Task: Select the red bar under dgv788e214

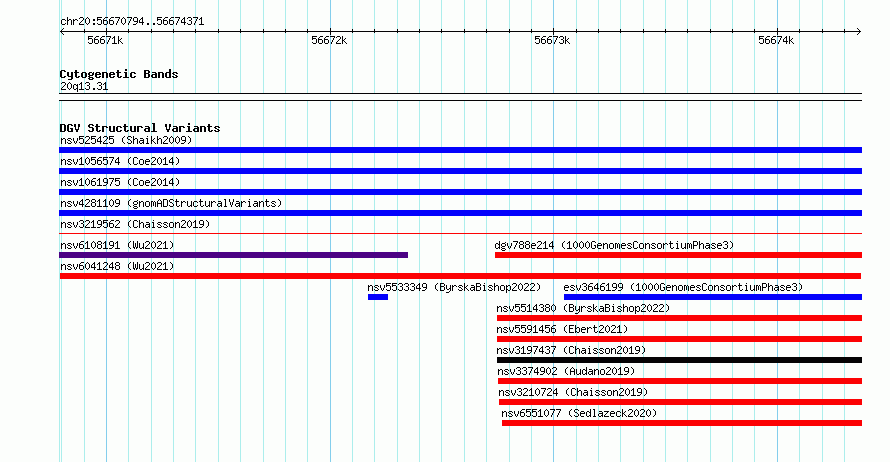Action: pyautogui.click(x=678, y=255)
